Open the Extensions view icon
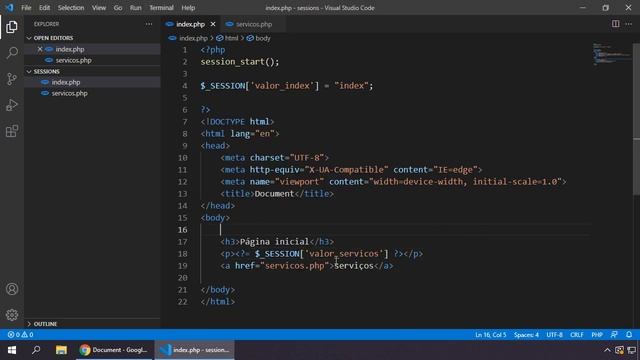The image size is (640, 360). coord(12,131)
